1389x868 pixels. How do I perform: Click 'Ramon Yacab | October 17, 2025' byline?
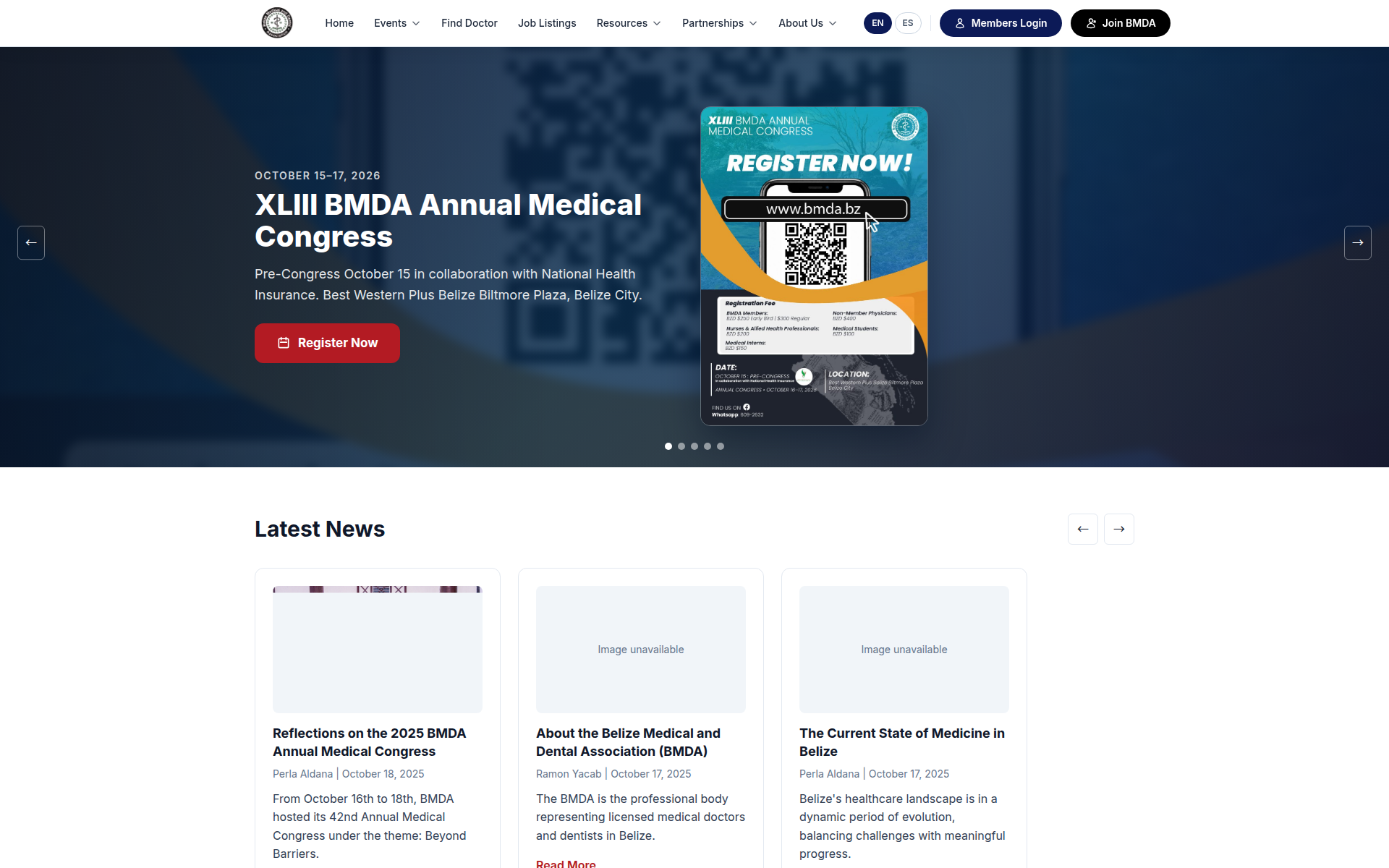click(x=613, y=774)
